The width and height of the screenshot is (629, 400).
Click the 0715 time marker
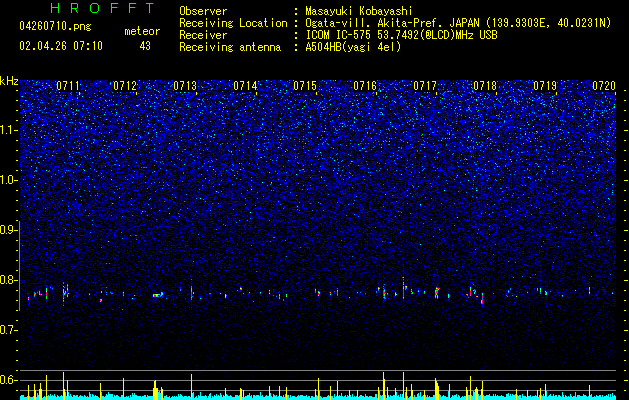(305, 86)
